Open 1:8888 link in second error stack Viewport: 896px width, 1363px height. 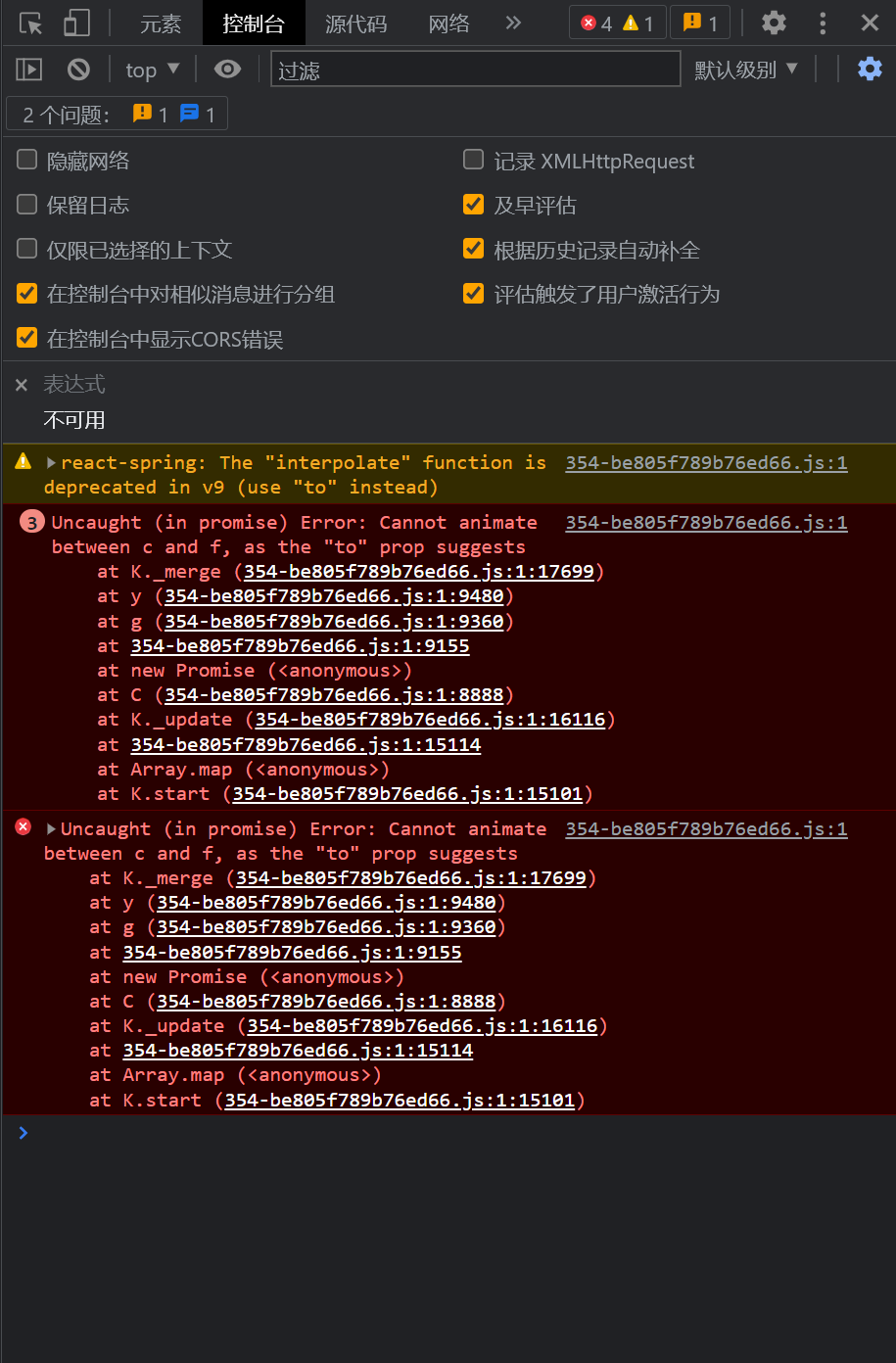(326, 1001)
